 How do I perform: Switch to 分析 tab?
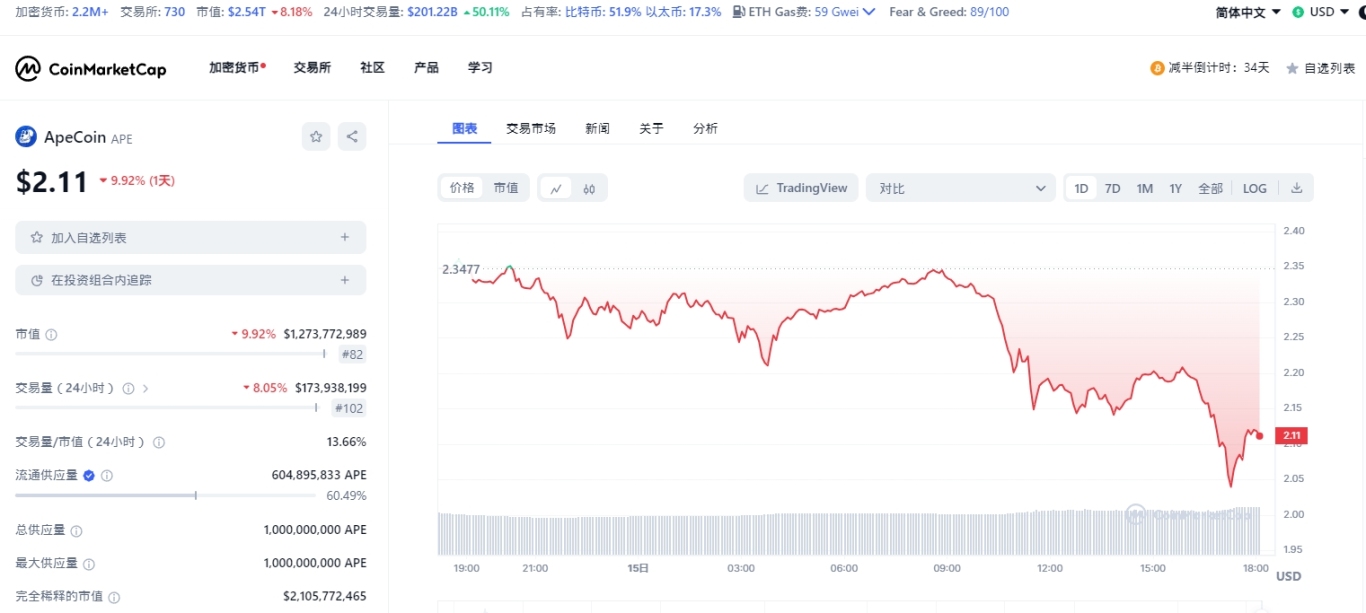point(705,129)
